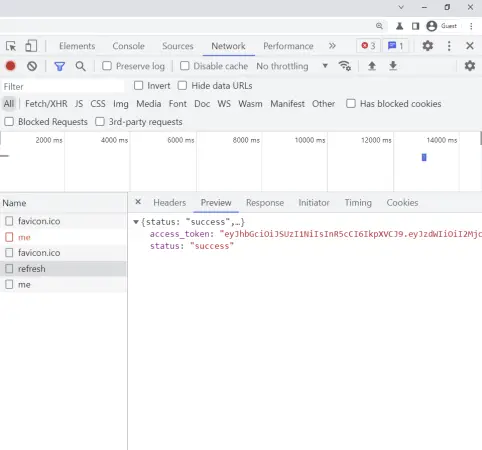The width and height of the screenshot is (482, 450).
Task: Enable the Preserve log checkbox
Action: [x=107, y=66]
